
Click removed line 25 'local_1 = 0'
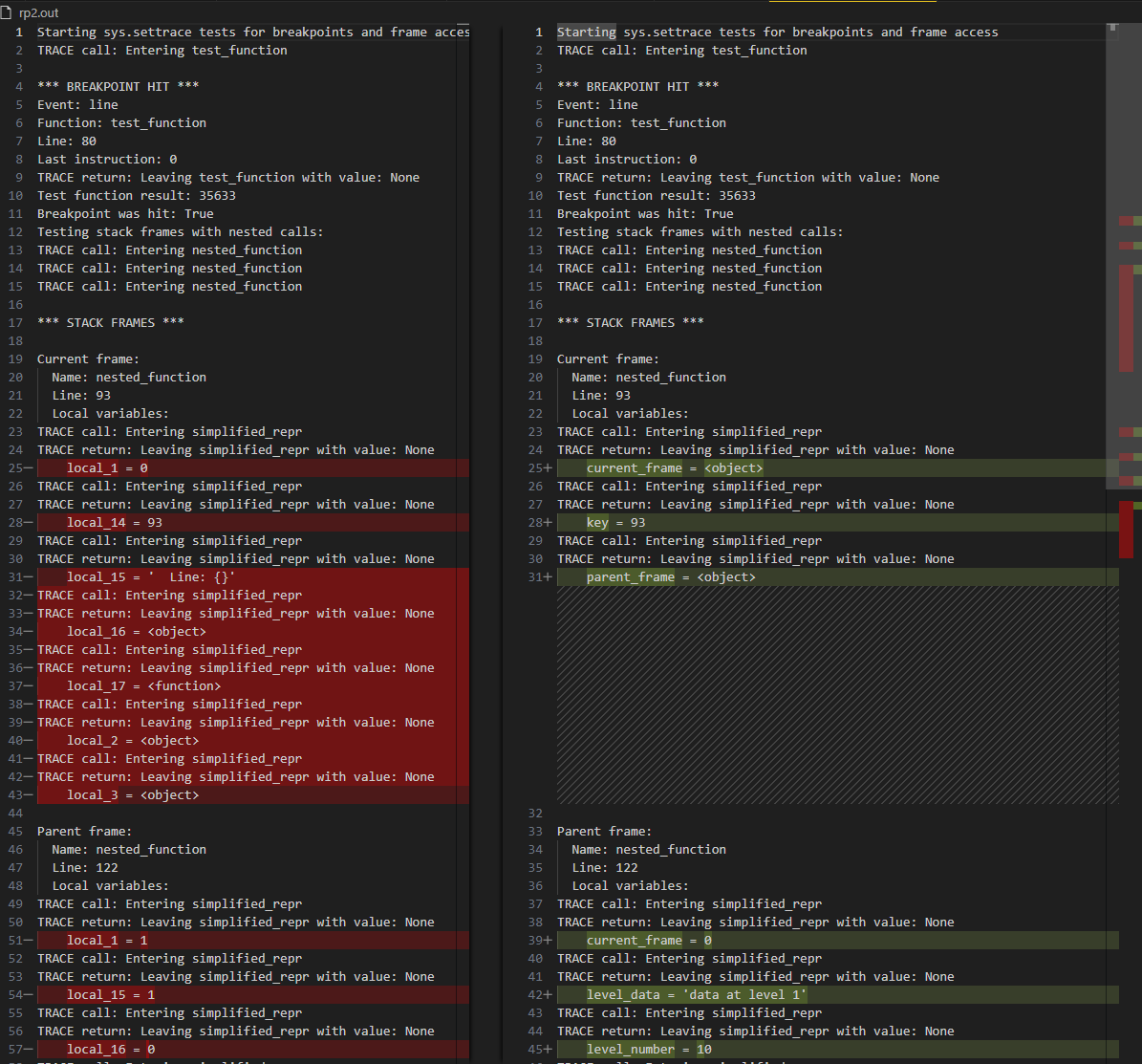click(x=252, y=467)
